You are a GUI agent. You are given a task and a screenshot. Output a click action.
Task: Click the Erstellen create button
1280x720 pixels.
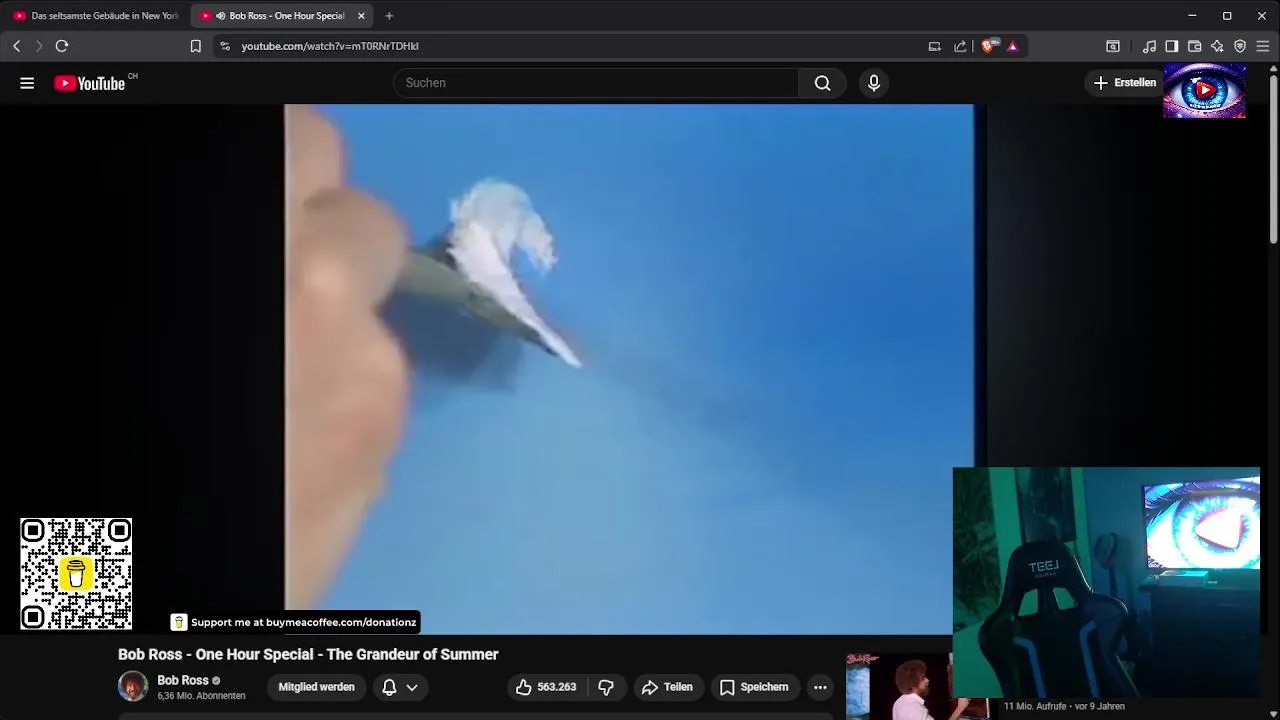[1125, 83]
